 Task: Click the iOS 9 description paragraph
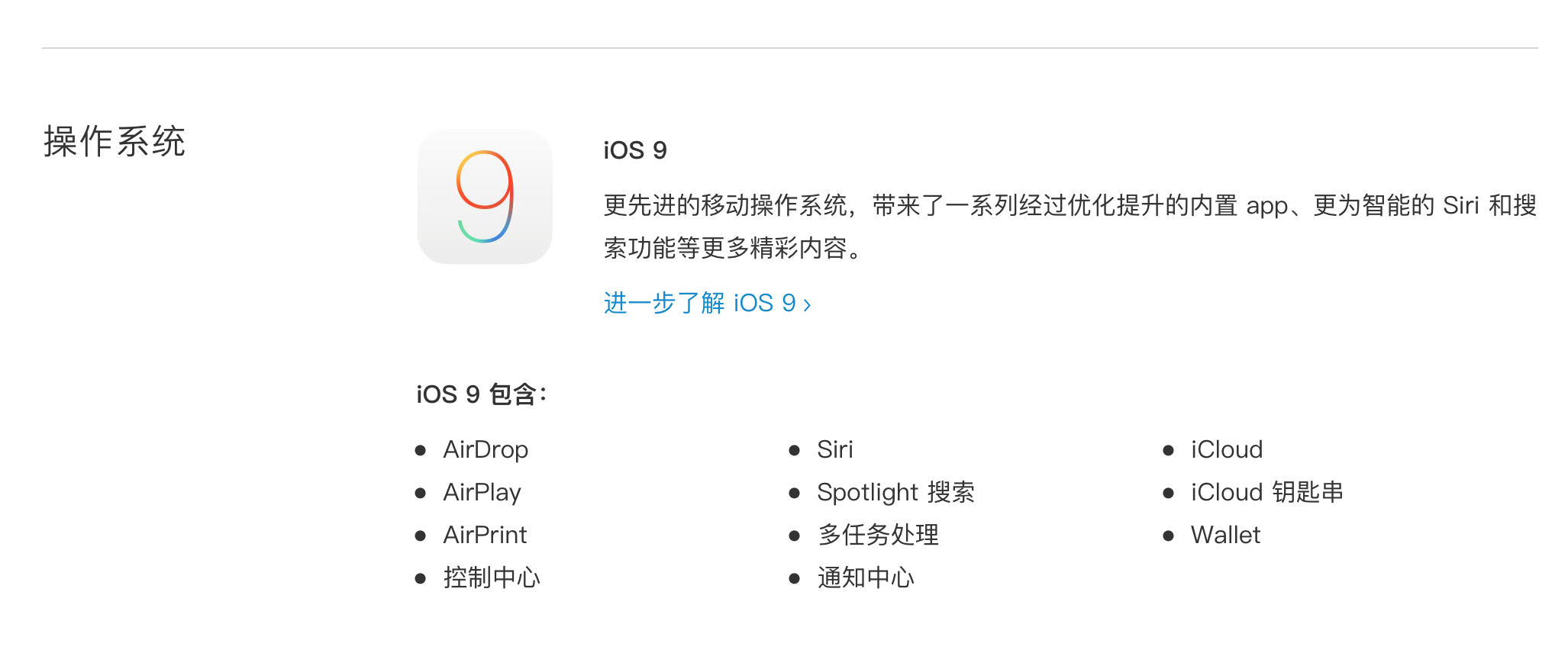[1069, 226]
